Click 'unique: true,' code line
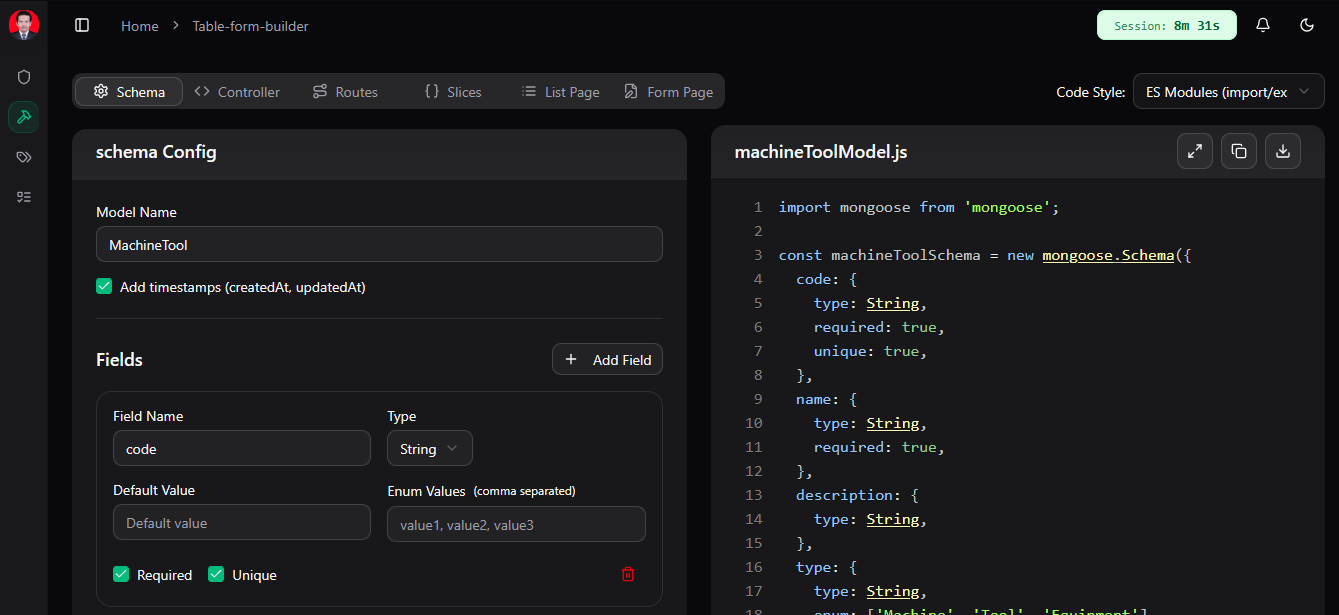This screenshot has height=615, width=1339. pyautogui.click(x=871, y=351)
